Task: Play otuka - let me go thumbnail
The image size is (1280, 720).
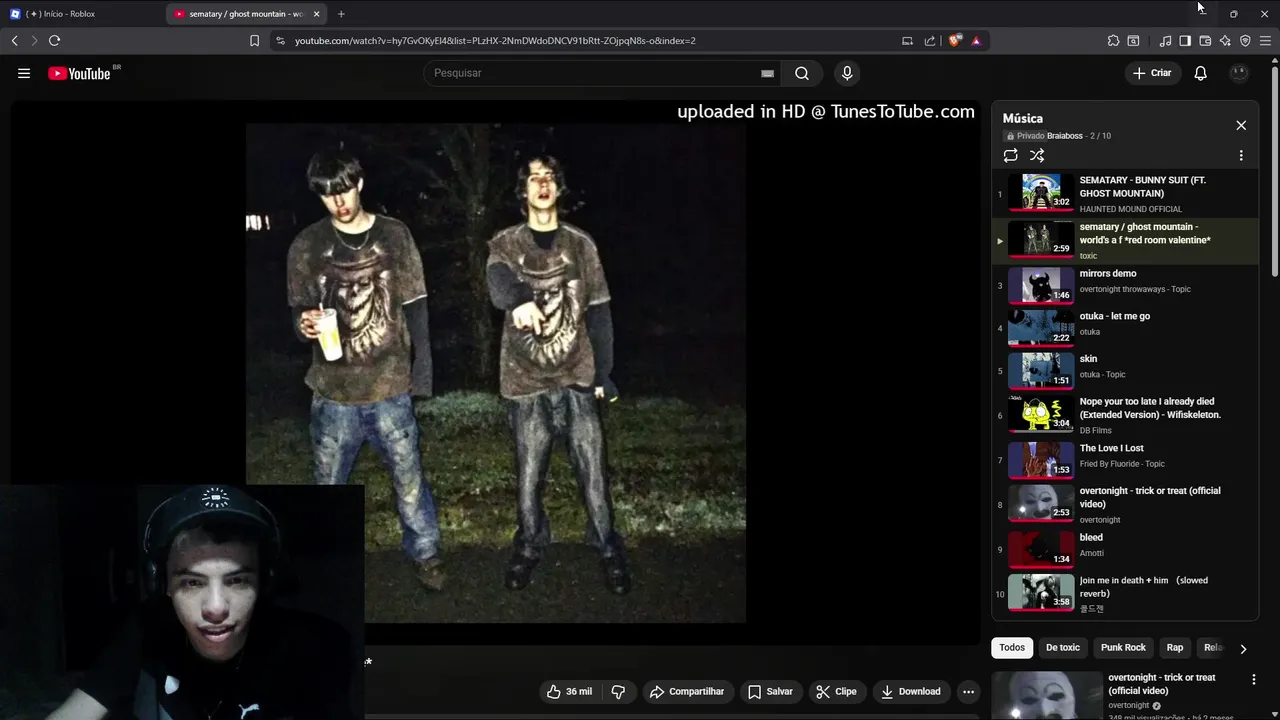Action: 1041,327
